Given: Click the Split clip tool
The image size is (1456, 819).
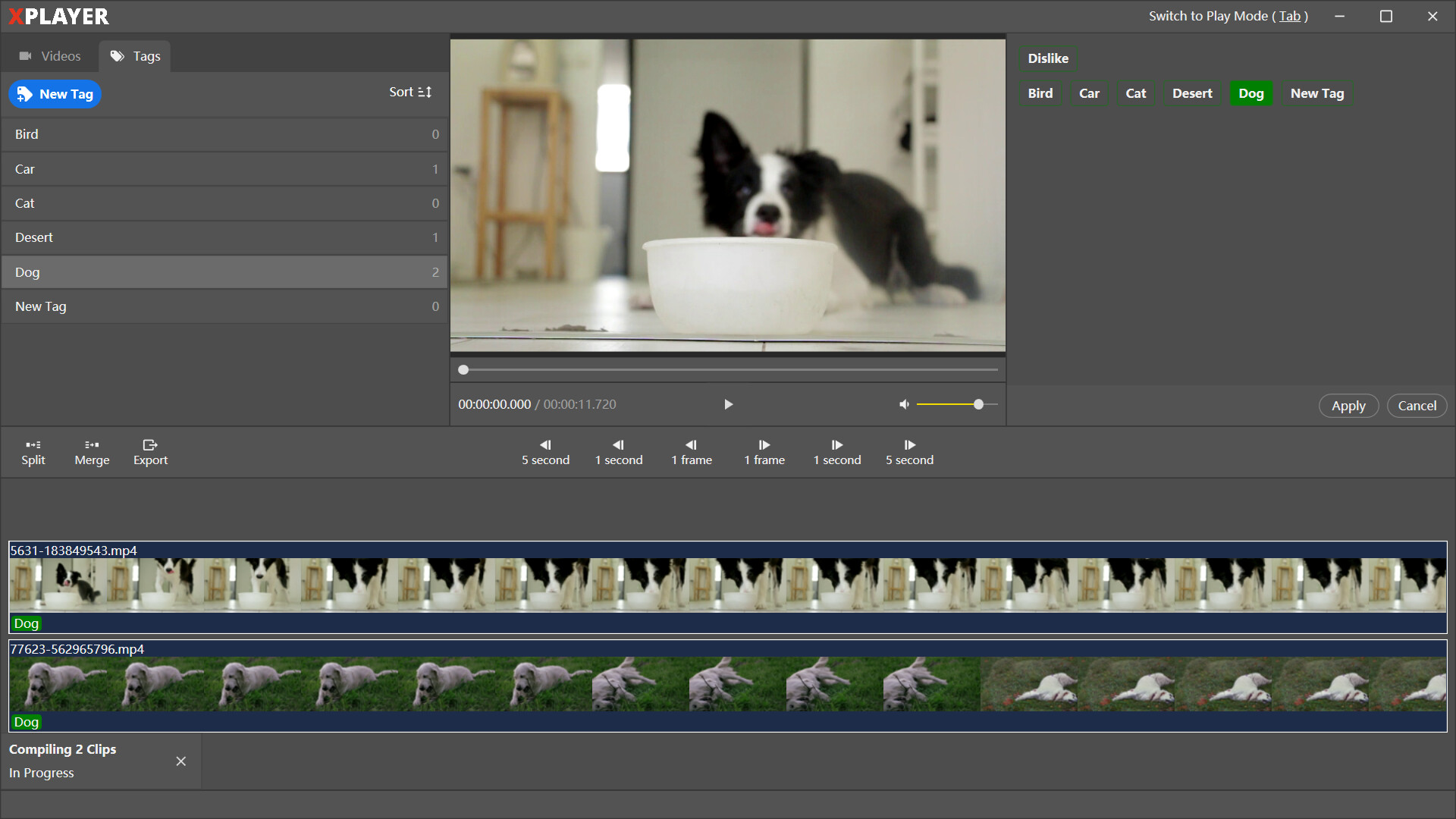Looking at the screenshot, I should pyautogui.click(x=33, y=453).
